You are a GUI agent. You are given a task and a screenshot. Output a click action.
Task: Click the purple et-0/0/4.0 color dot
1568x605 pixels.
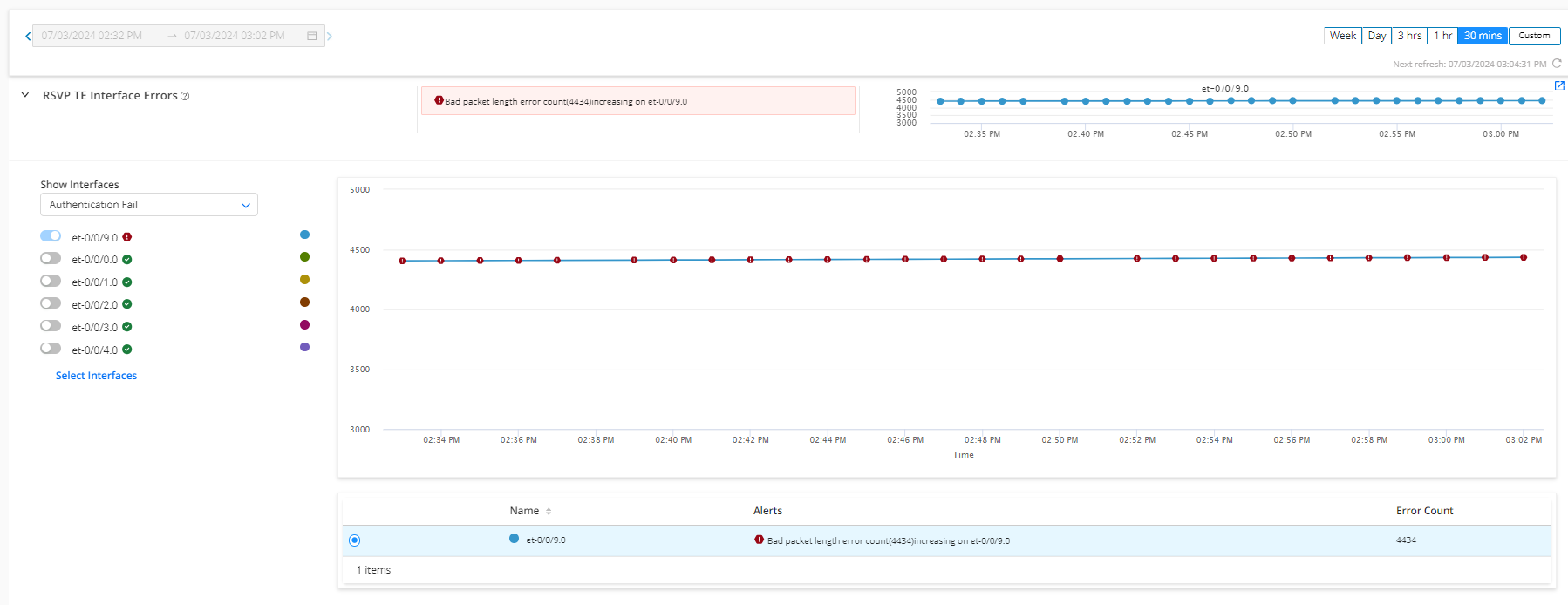[304, 347]
